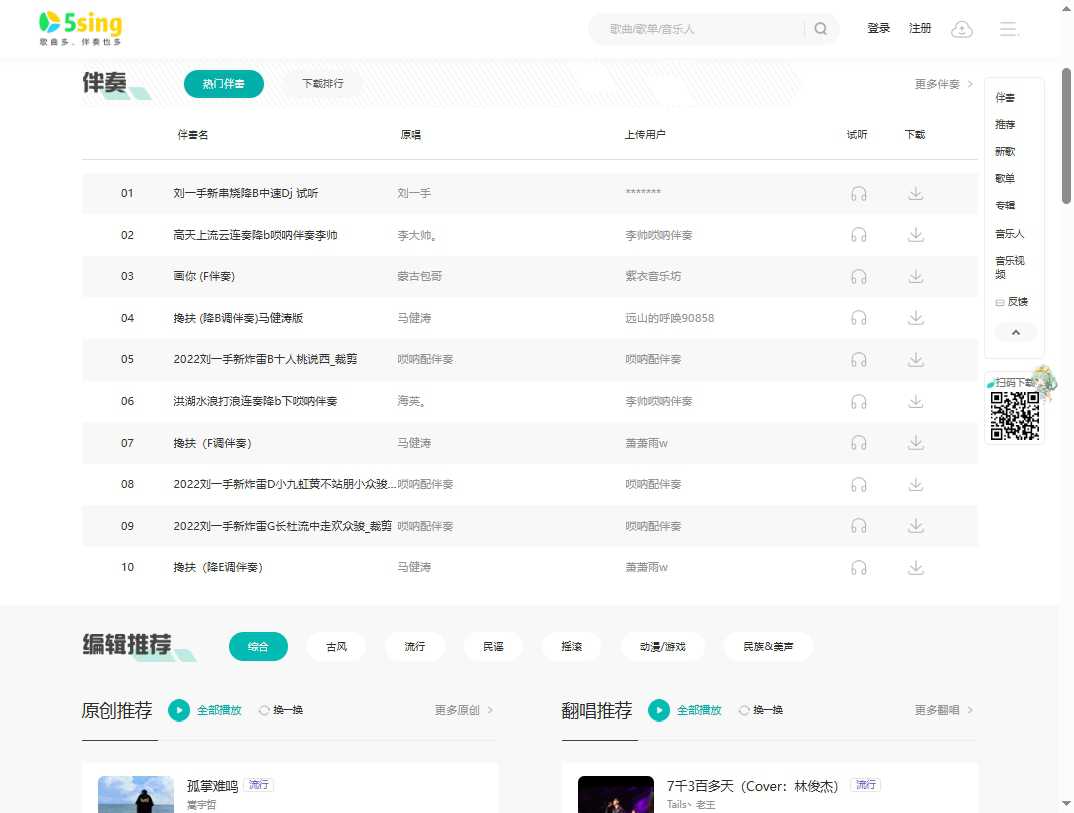Open the 音乐人 sidebar entry

pos(1010,233)
